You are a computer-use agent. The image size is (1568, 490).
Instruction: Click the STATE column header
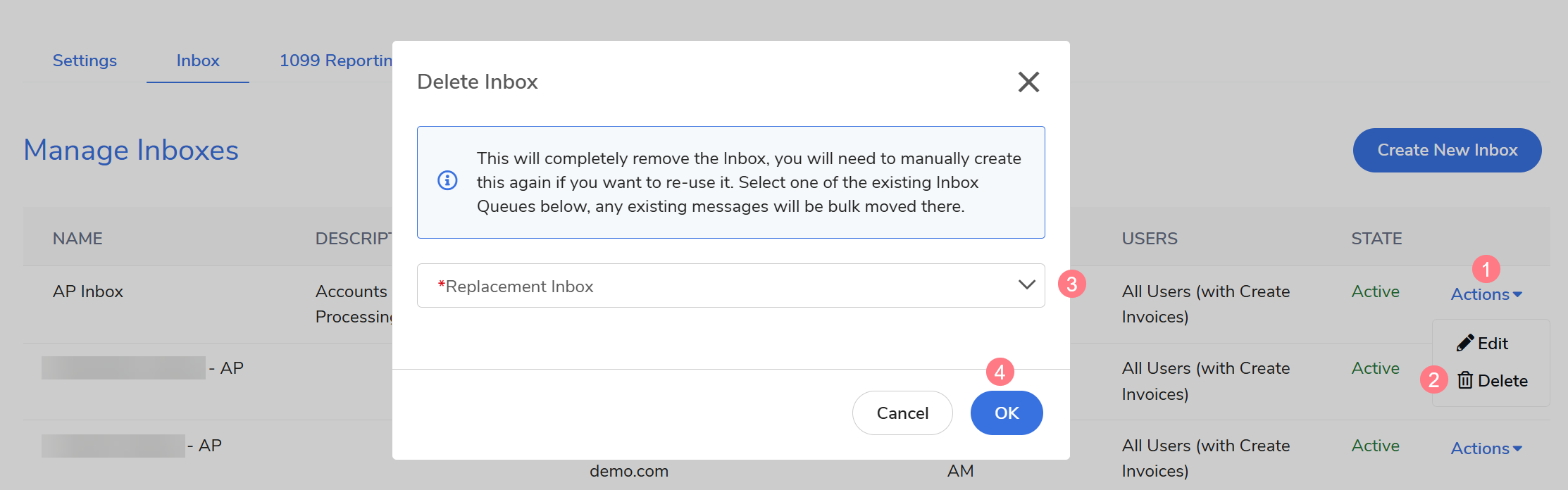[x=1376, y=239]
